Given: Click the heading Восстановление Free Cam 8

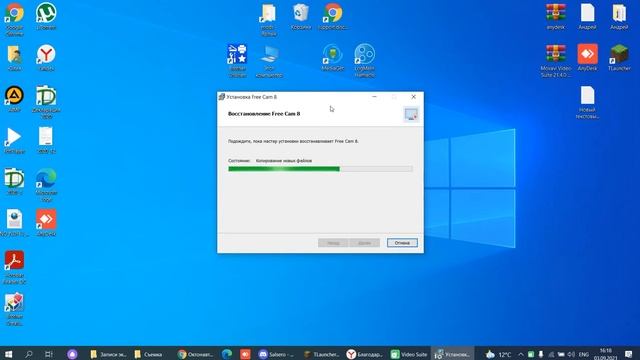Looking at the screenshot, I should 264,113.
